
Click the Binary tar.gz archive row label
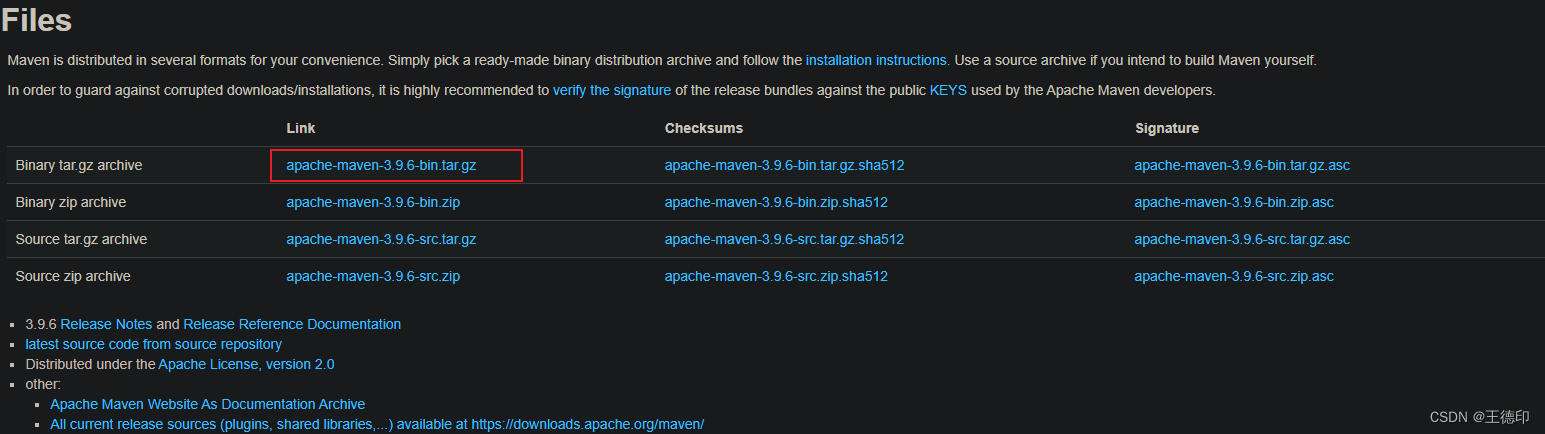click(x=79, y=165)
